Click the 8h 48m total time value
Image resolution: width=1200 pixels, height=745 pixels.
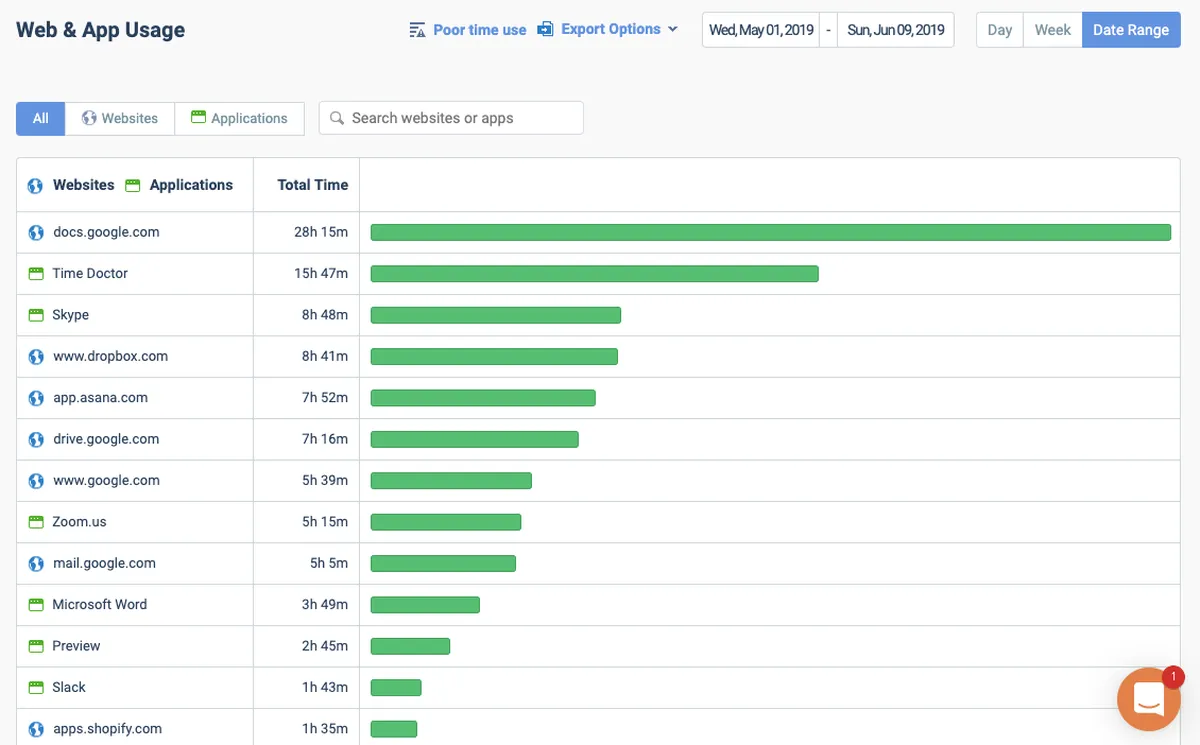tap(325, 315)
